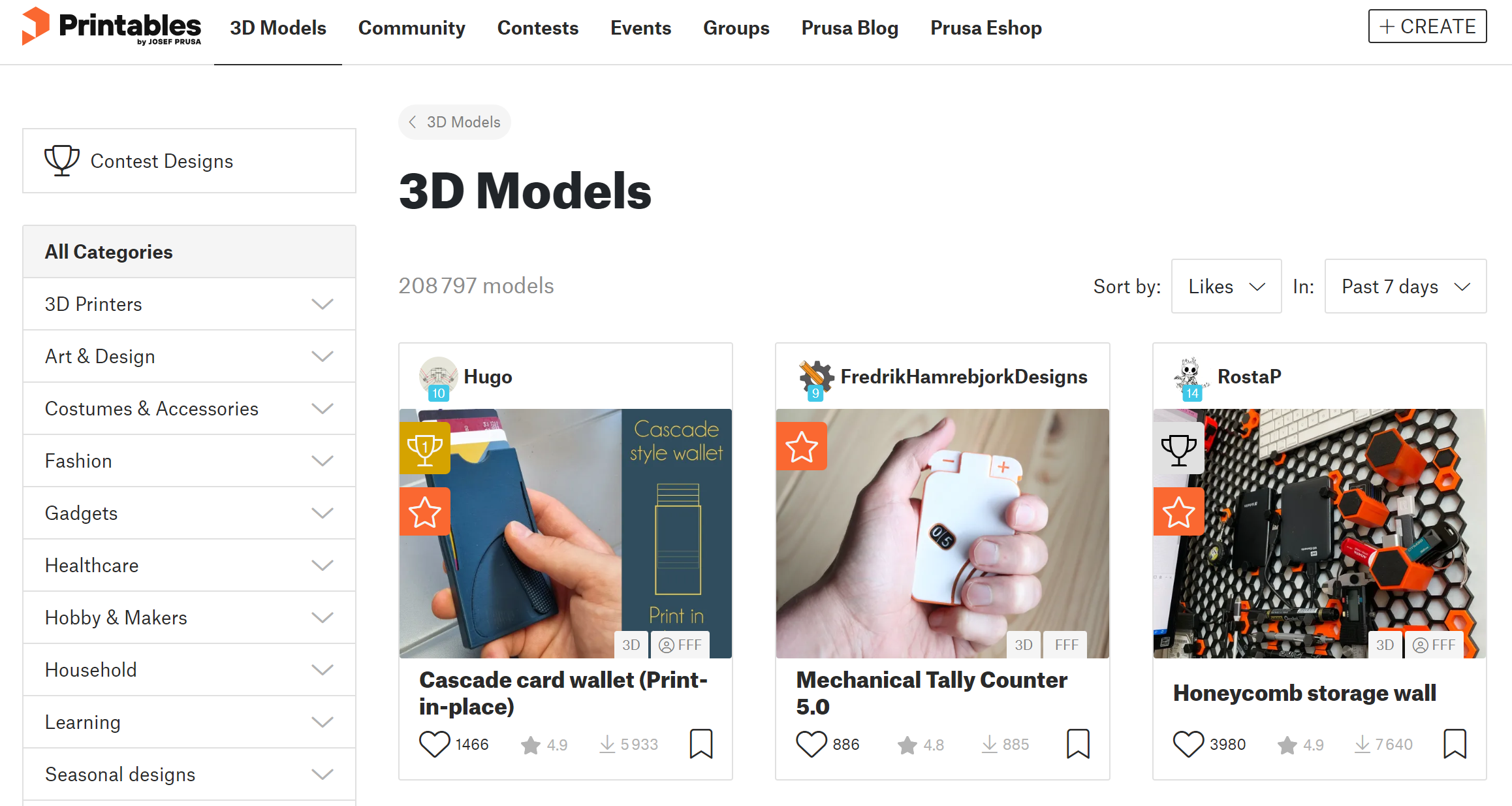Open the Past 7 days time filter
Image resolution: width=1512 pixels, height=806 pixels.
(x=1405, y=286)
